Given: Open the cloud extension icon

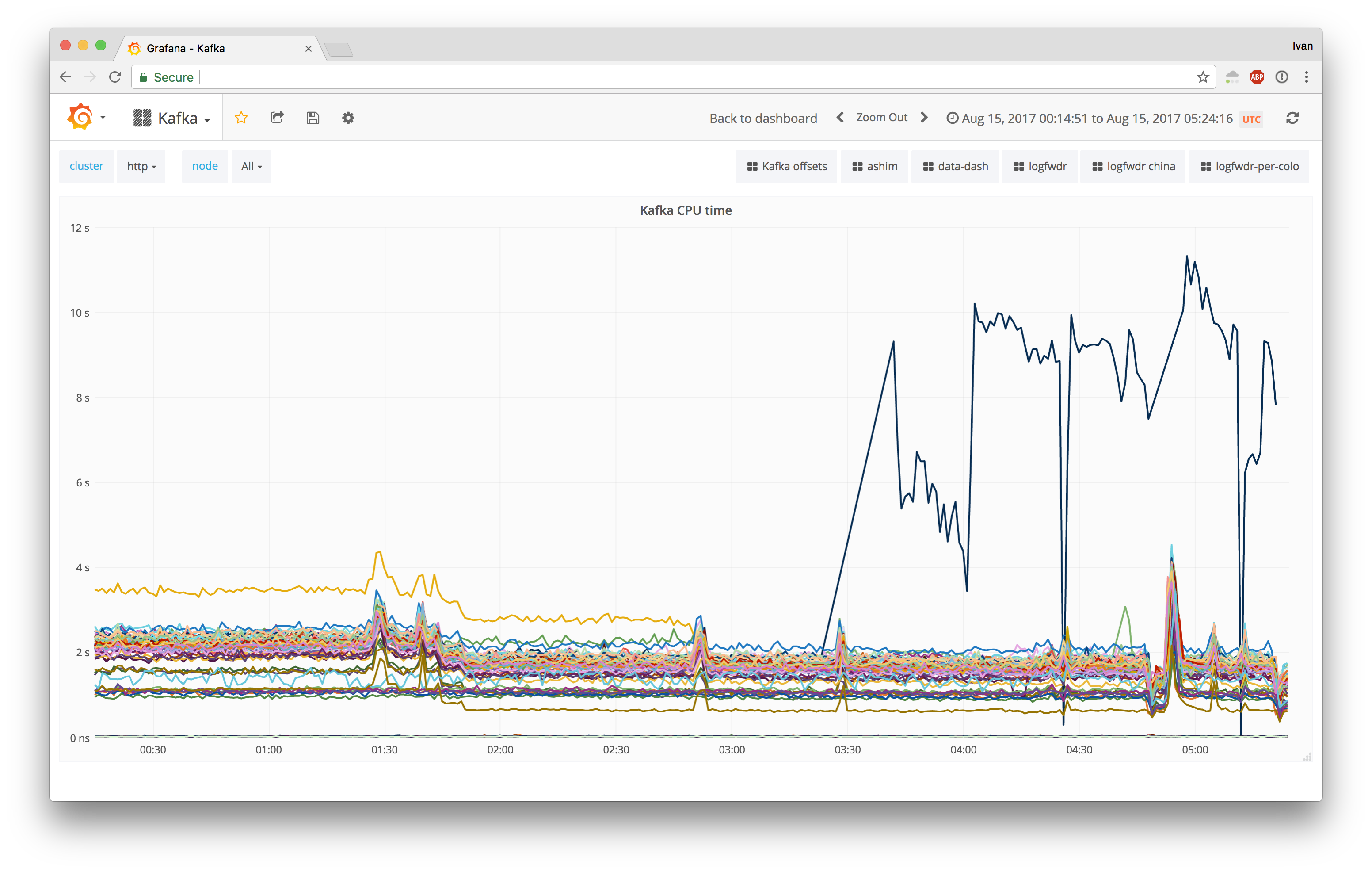Looking at the screenshot, I should pyautogui.click(x=1232, y=77).
